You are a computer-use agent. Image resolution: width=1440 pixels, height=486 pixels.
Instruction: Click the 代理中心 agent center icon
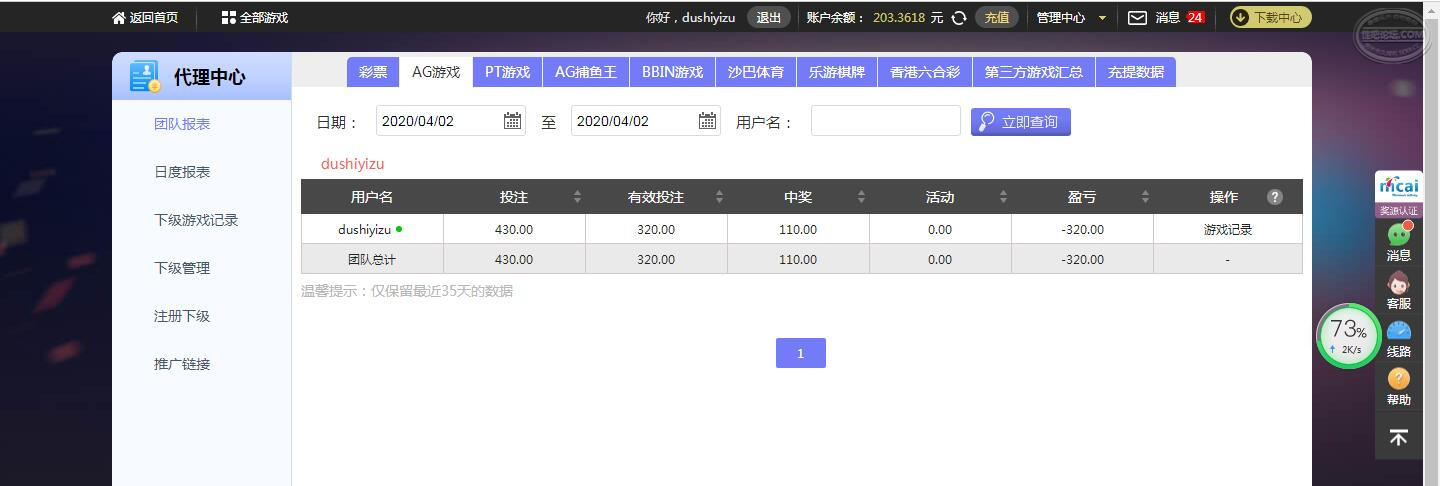tap(145, 77)
